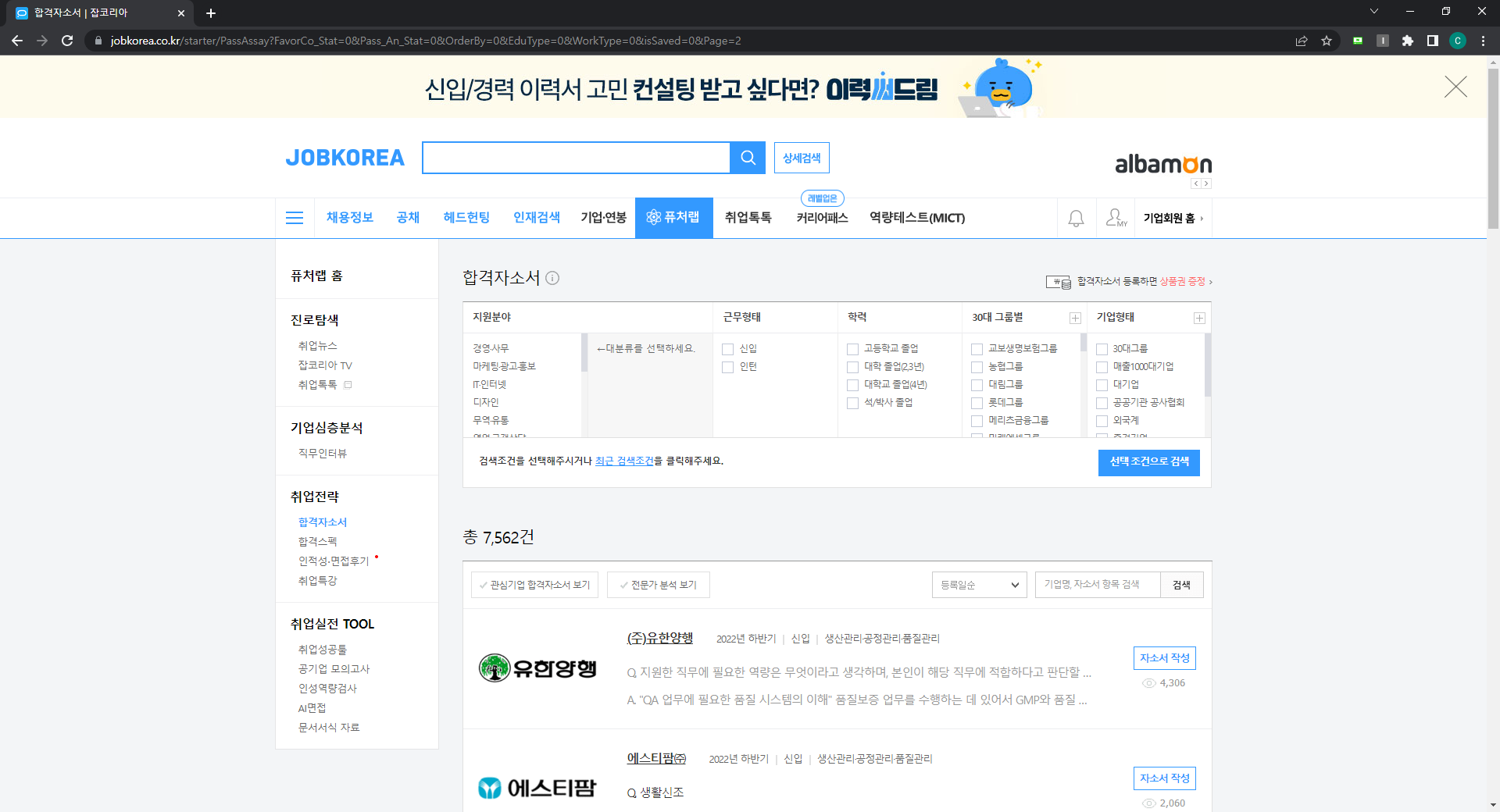Click 기업명, 자소서 항목 검색 input
1500x812 pixels.
click(1098, 585)
